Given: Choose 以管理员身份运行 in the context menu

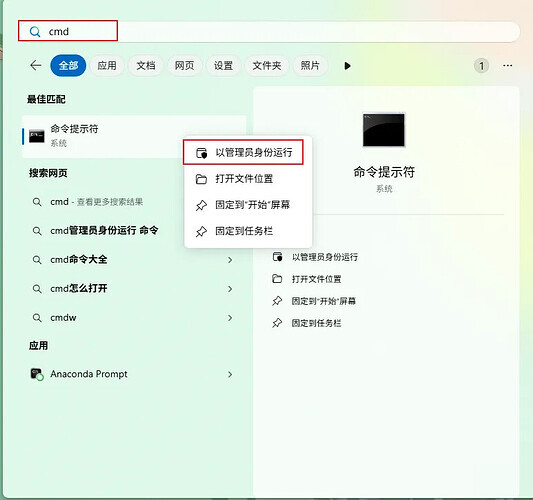Looking at the screenshot, I should tap(243, 153).
